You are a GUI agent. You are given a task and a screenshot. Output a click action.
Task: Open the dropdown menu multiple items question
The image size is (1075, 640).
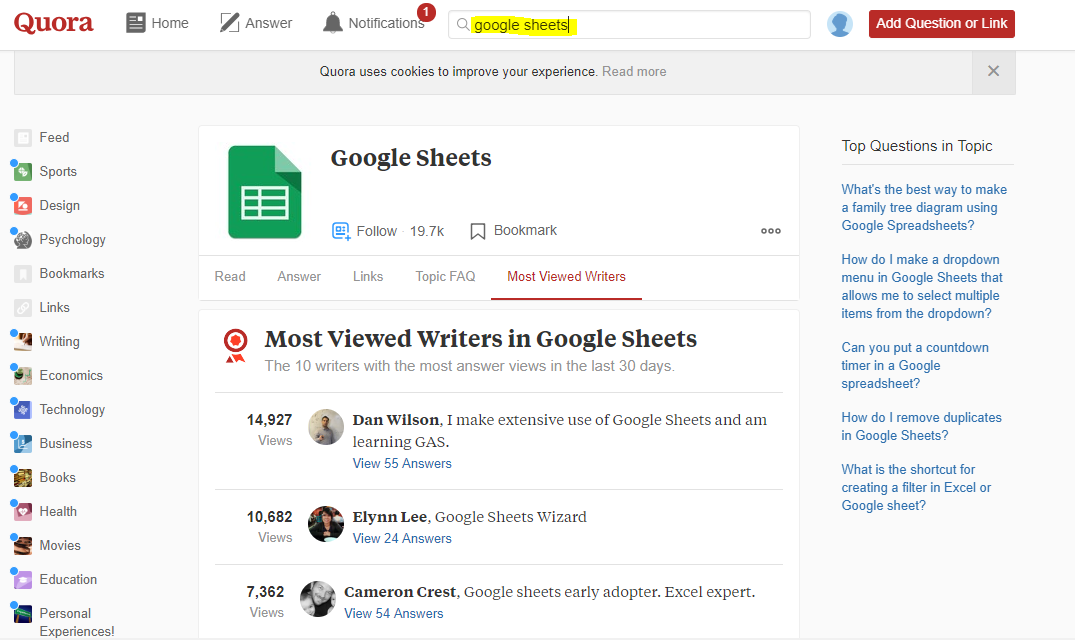pyautogui.click(x=922, y=286)
